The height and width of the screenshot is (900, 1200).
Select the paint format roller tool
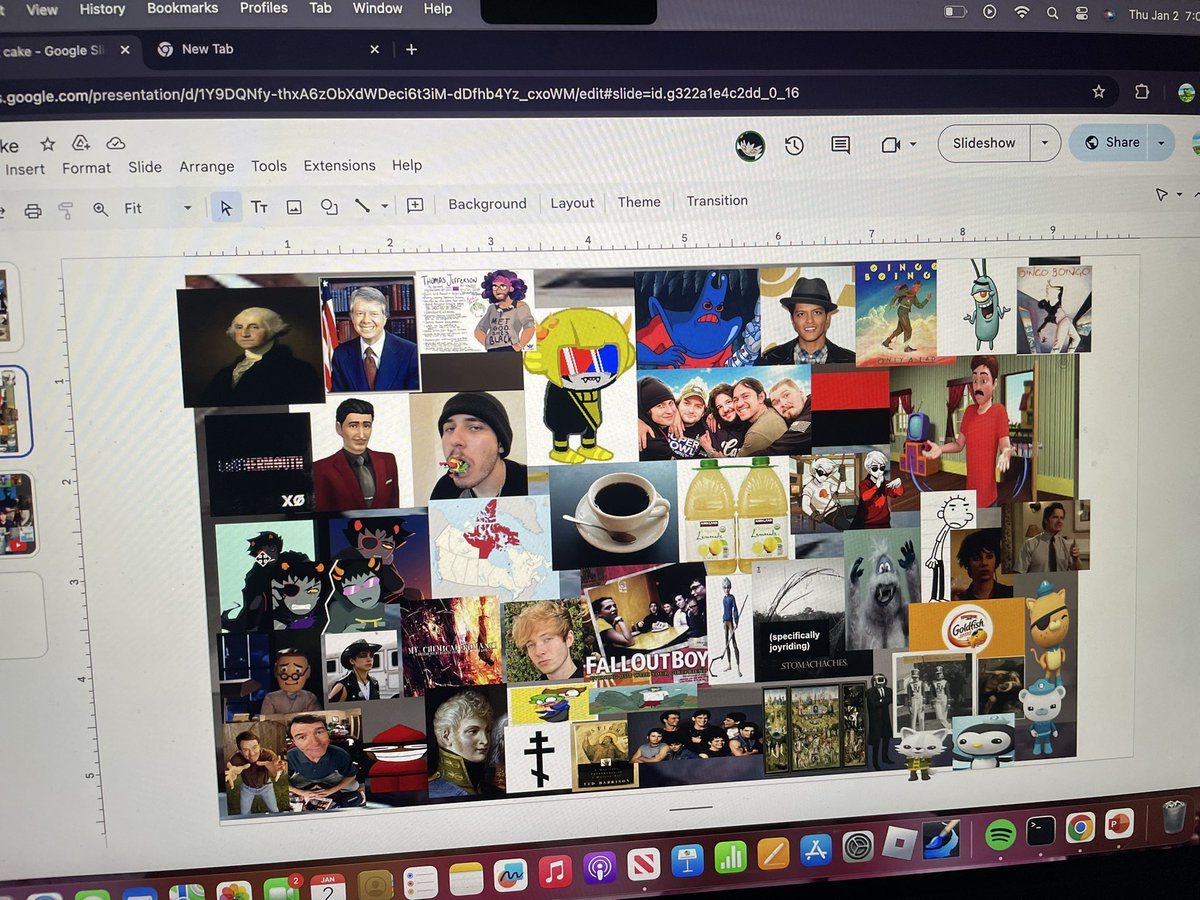[66, 210]
